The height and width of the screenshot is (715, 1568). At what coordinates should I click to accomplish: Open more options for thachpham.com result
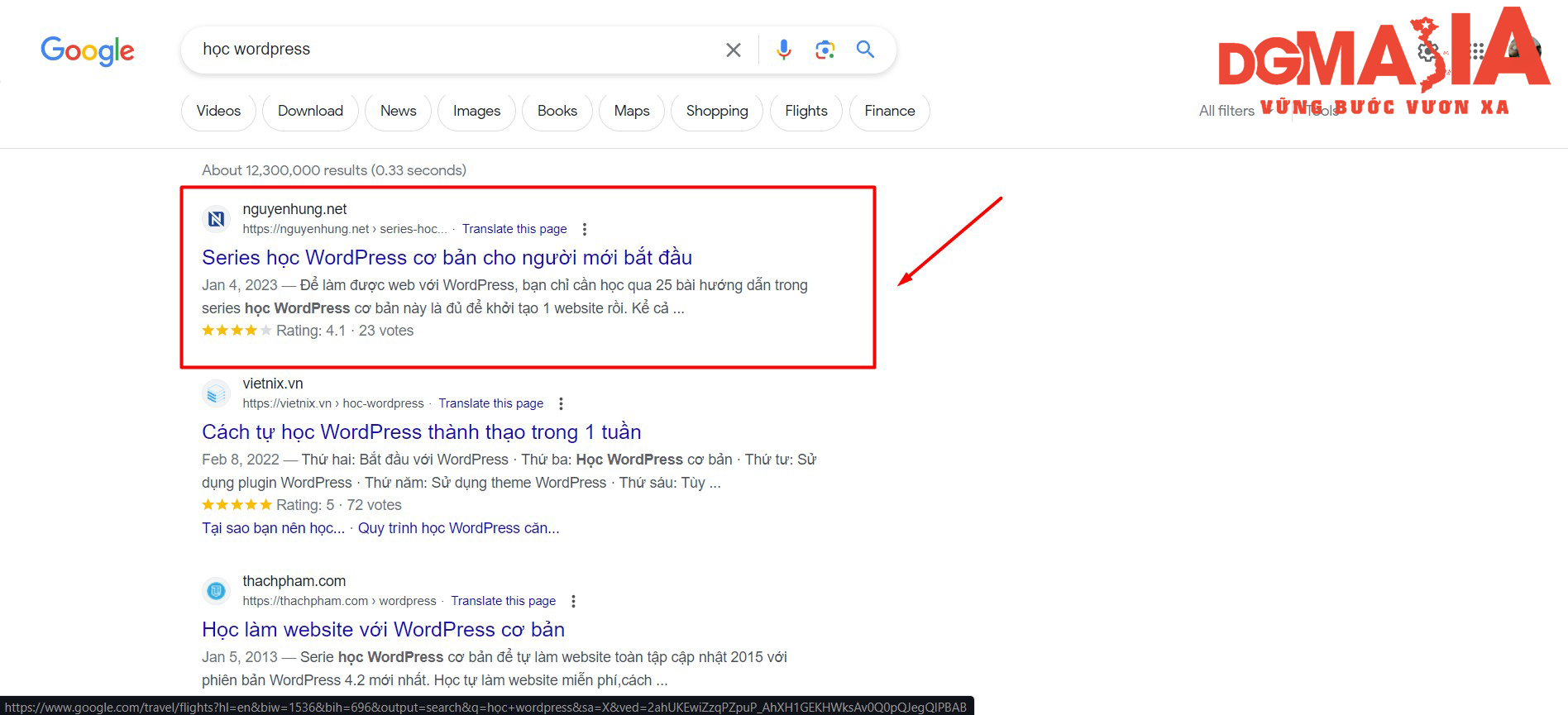[573, 601]
